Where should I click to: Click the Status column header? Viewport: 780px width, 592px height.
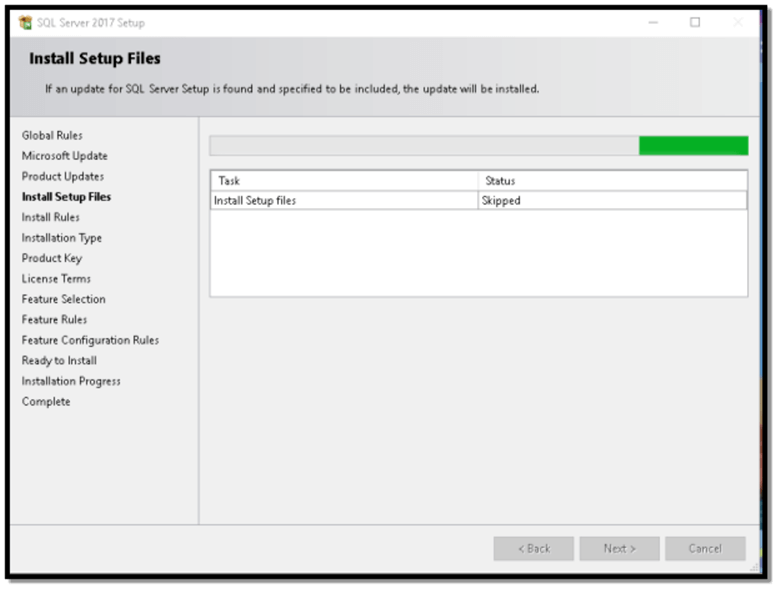612,181
